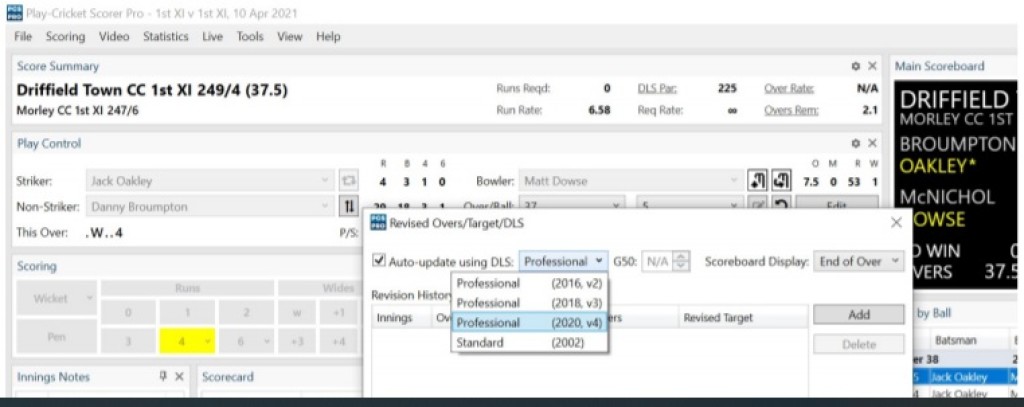Open the Live menu
The height and width of the screenshot is (407, 1024).
(x=212, y=37)
